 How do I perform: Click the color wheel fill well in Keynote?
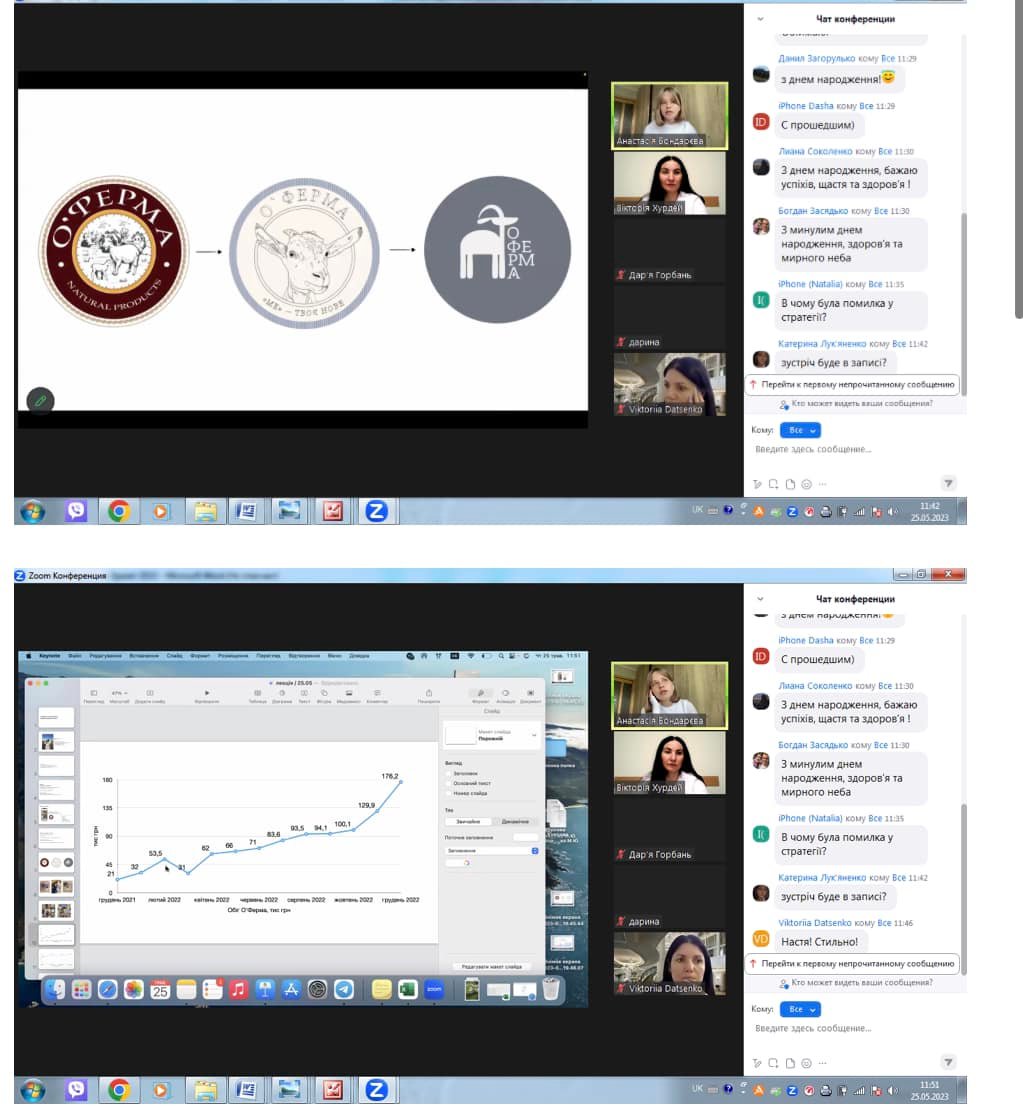(466, 863)
